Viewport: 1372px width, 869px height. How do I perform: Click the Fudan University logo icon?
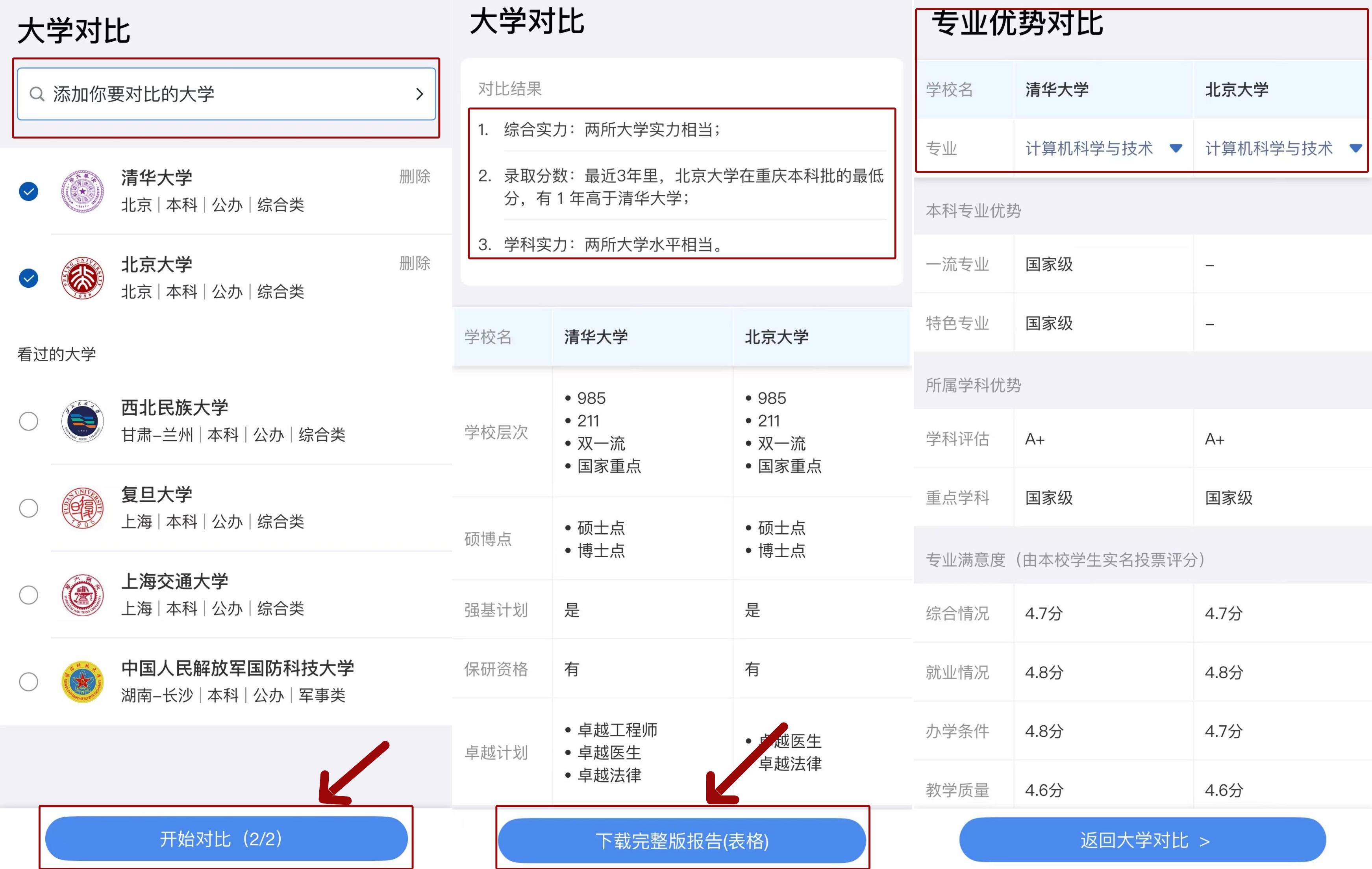[x=83, y=508]
